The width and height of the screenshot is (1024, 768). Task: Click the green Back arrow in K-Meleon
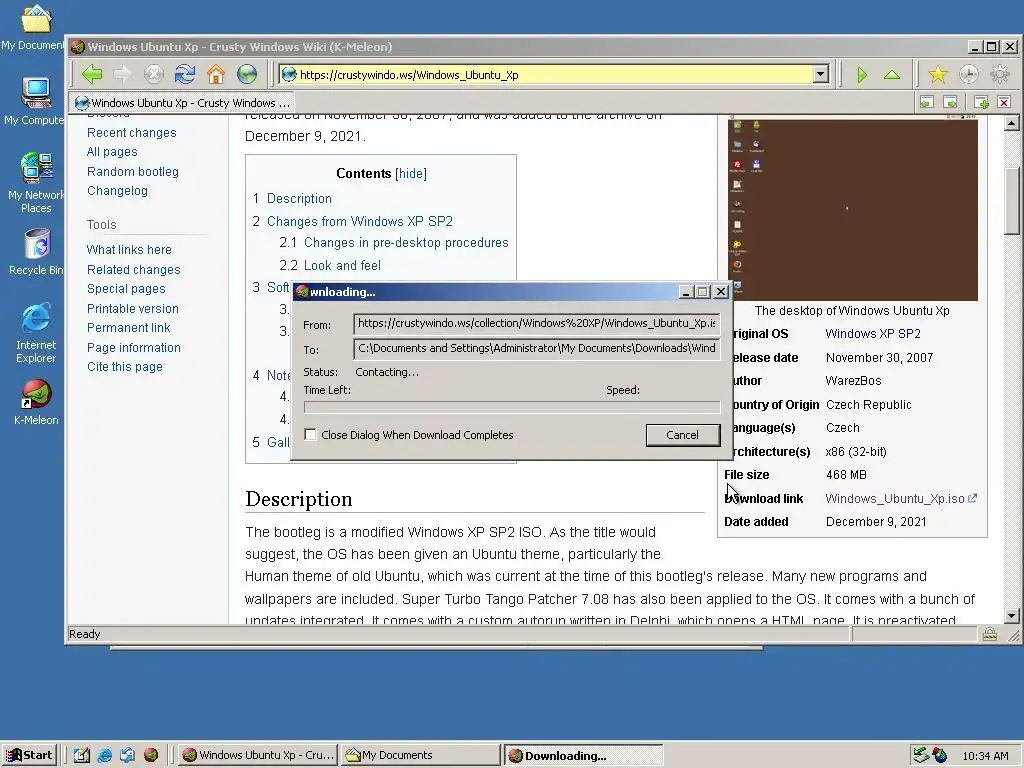92,74
